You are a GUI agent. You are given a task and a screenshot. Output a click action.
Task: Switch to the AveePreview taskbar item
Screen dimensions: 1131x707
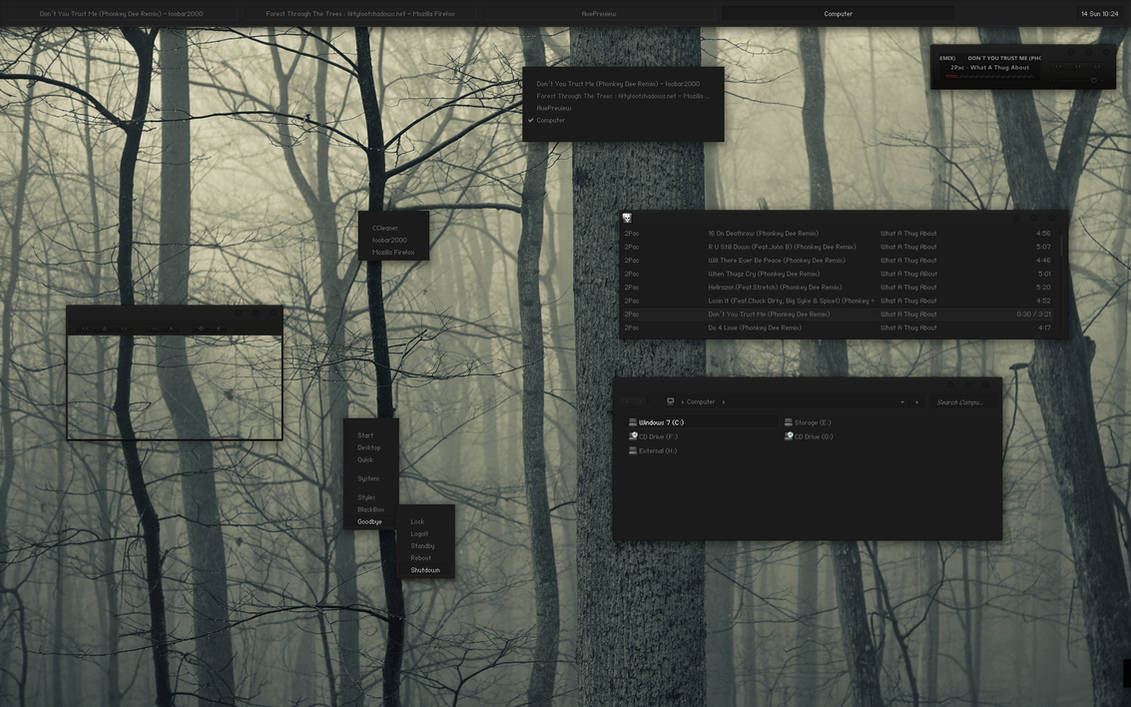599,14
